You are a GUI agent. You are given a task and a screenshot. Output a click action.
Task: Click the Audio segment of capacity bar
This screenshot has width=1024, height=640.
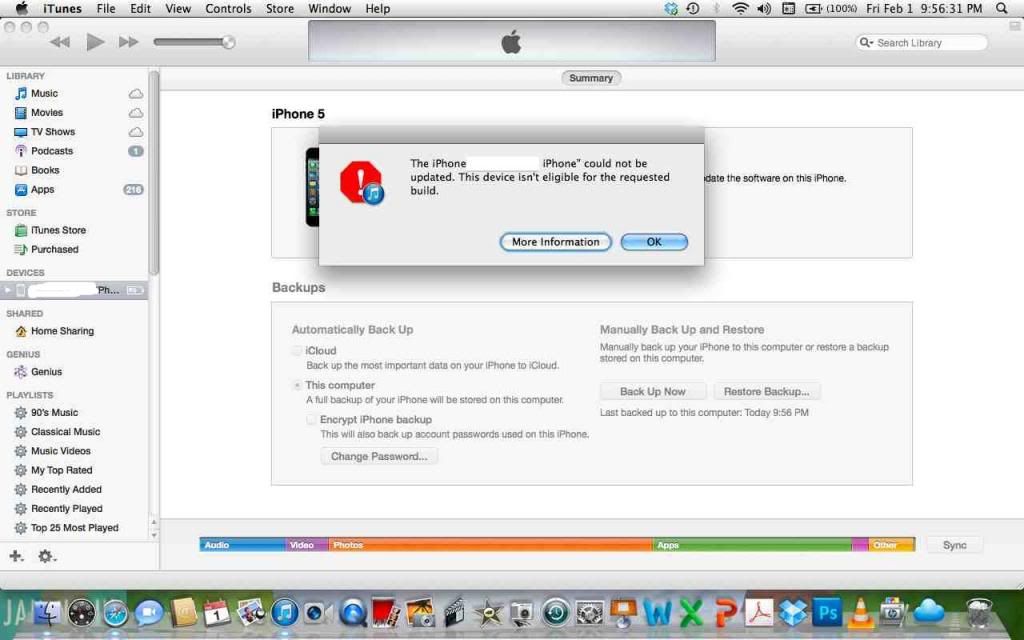(243, 545)
